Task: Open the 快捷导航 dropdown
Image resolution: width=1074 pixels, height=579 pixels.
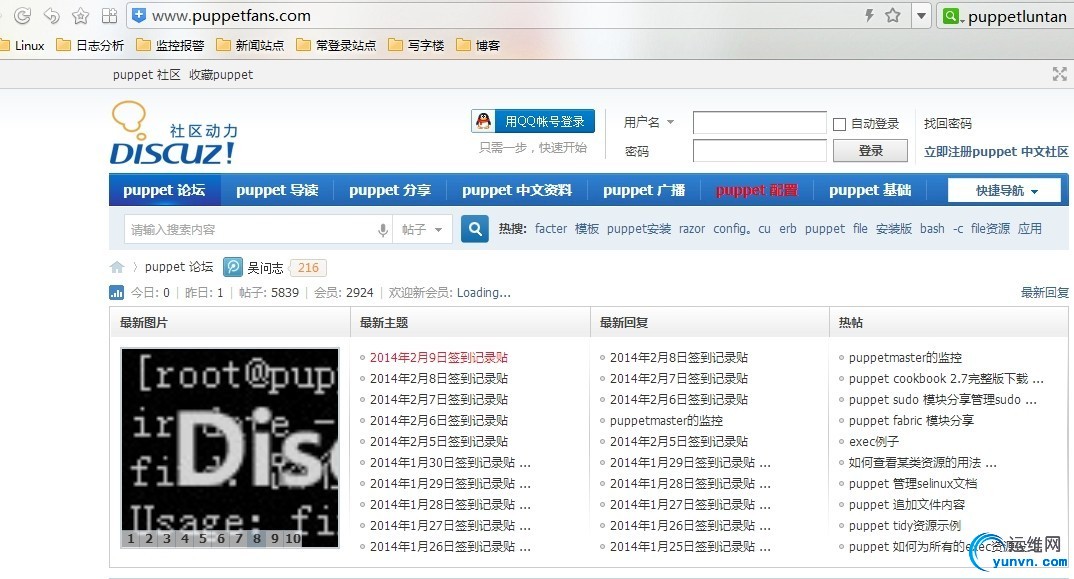Action: point(1005,190)
